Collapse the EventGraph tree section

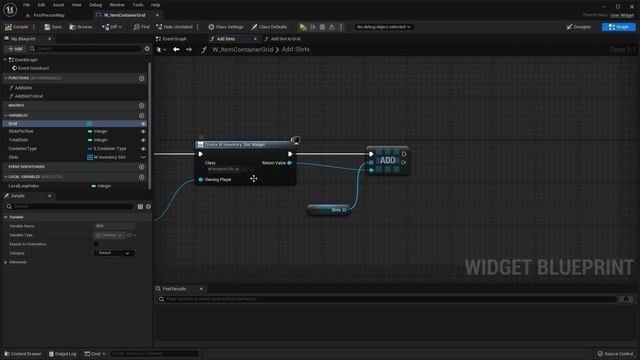coord(5,60)
